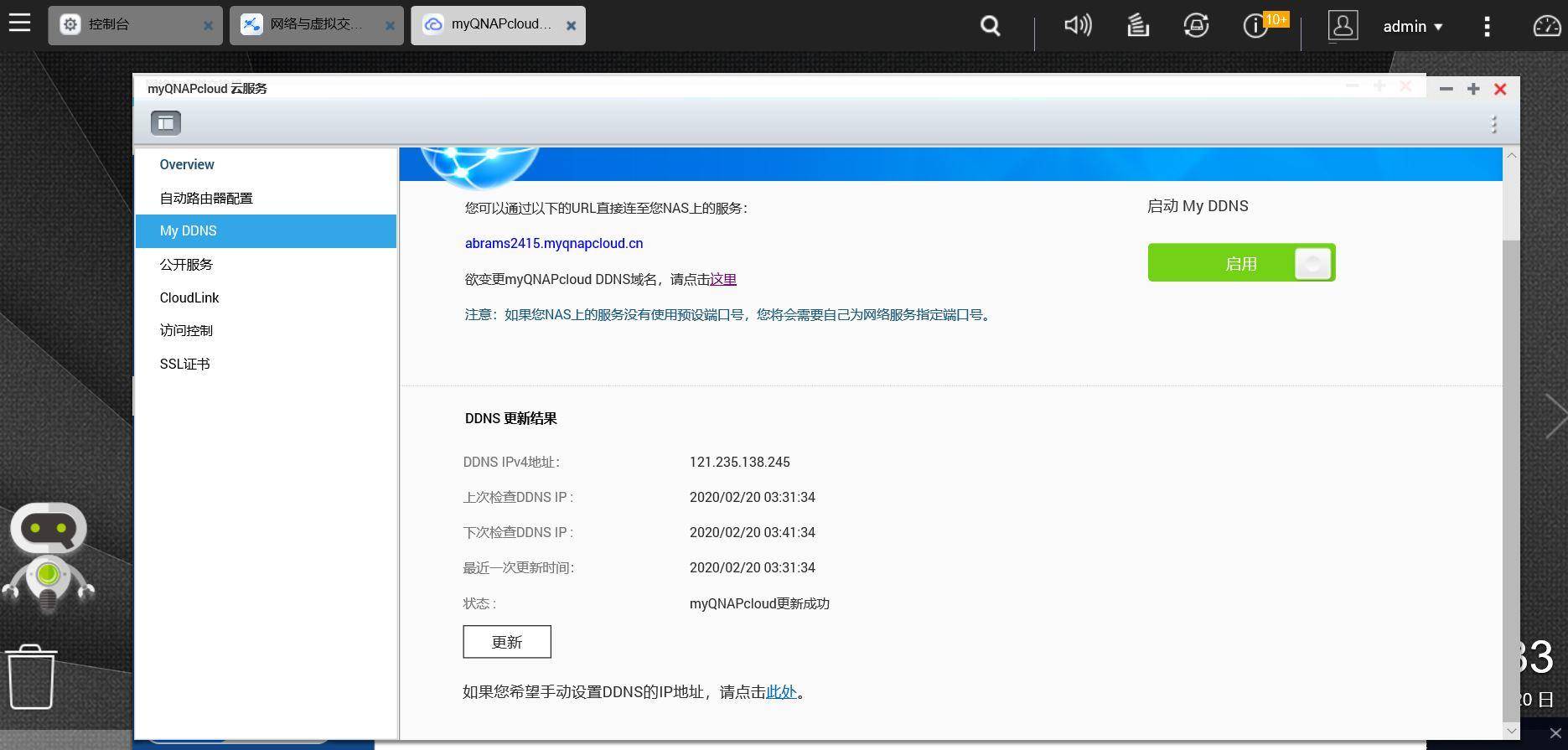The height and width of the screenshot is (750, 1568).
Task: Select 公开服务 in the sidebar
Action: [x=266, y=264]
